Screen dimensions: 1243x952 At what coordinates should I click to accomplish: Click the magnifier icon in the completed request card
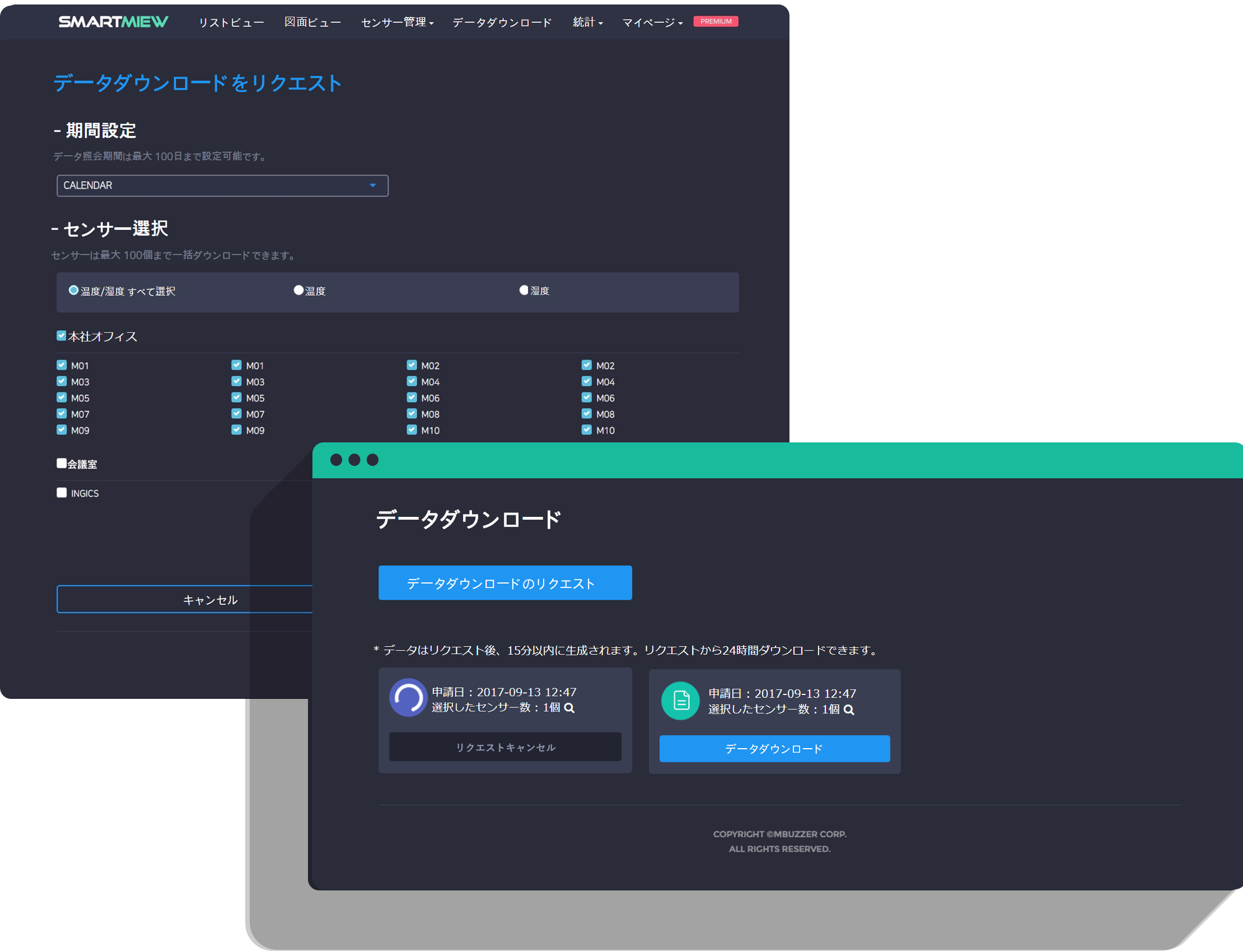848,710
